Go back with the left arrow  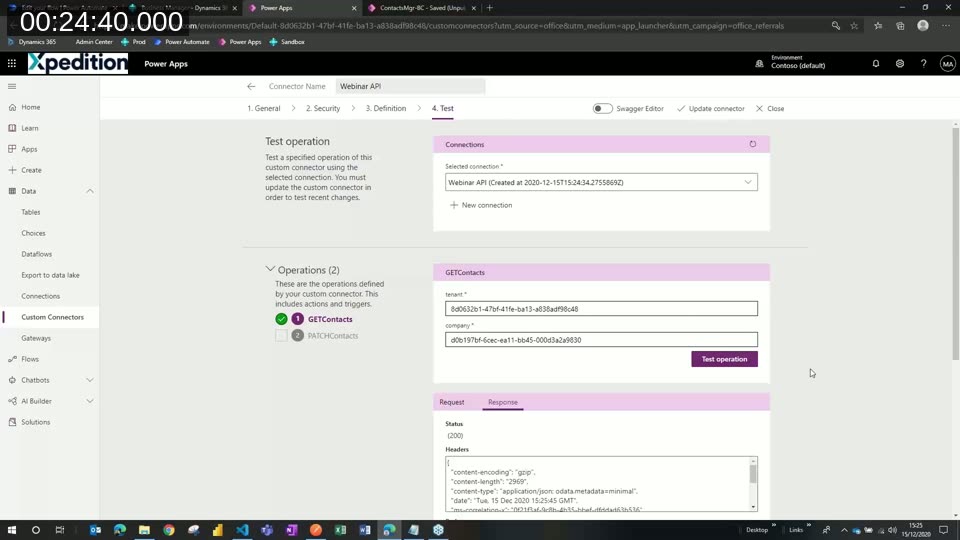[x=251, y=86]
